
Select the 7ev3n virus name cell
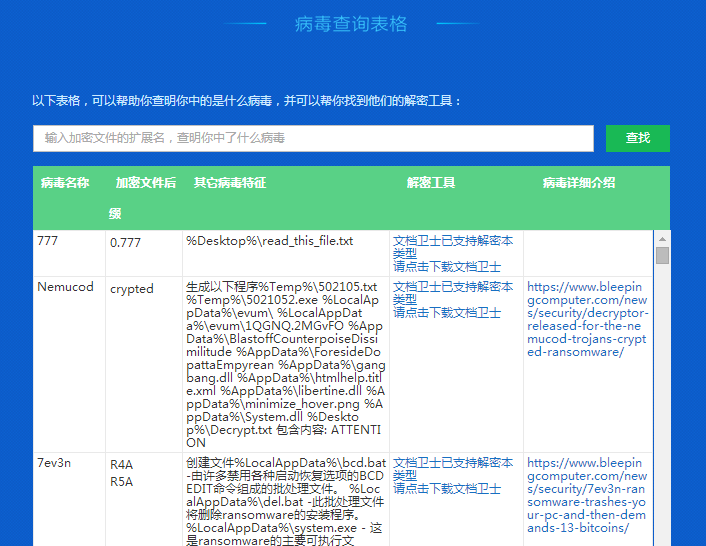pos(69,499)
